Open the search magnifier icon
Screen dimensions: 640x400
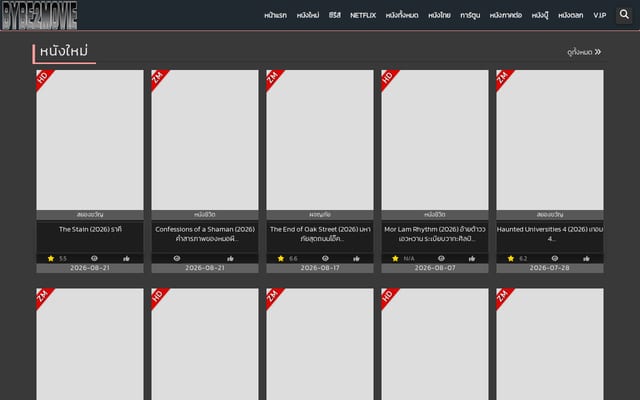[x=624, y=15]
